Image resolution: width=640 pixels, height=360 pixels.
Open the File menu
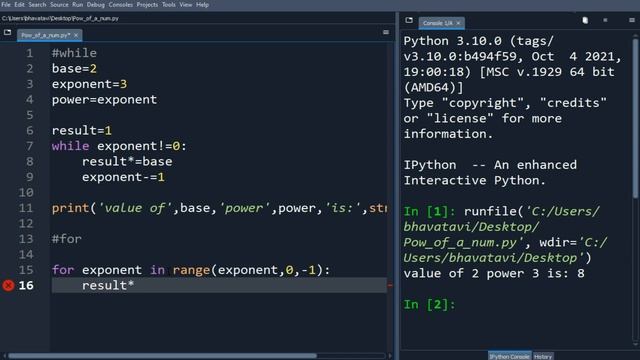coord(6,5)
